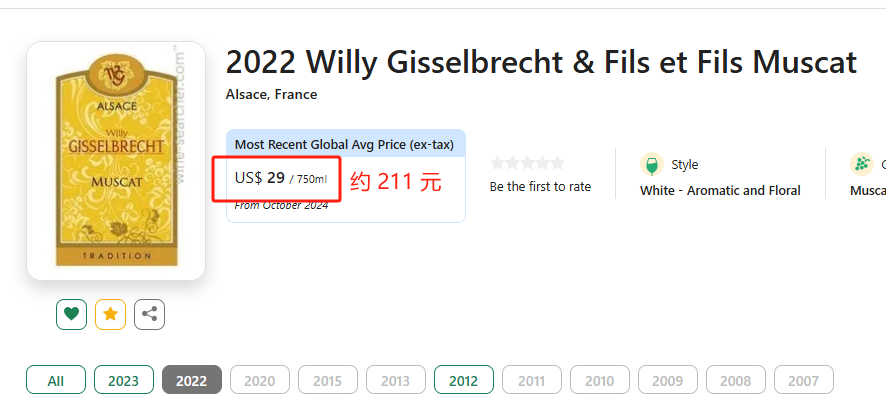Image resolution: width=886 pixels, height=416 pixels.
Task: Select the 2022 vintage tab
Action: (x=191, y=381)
